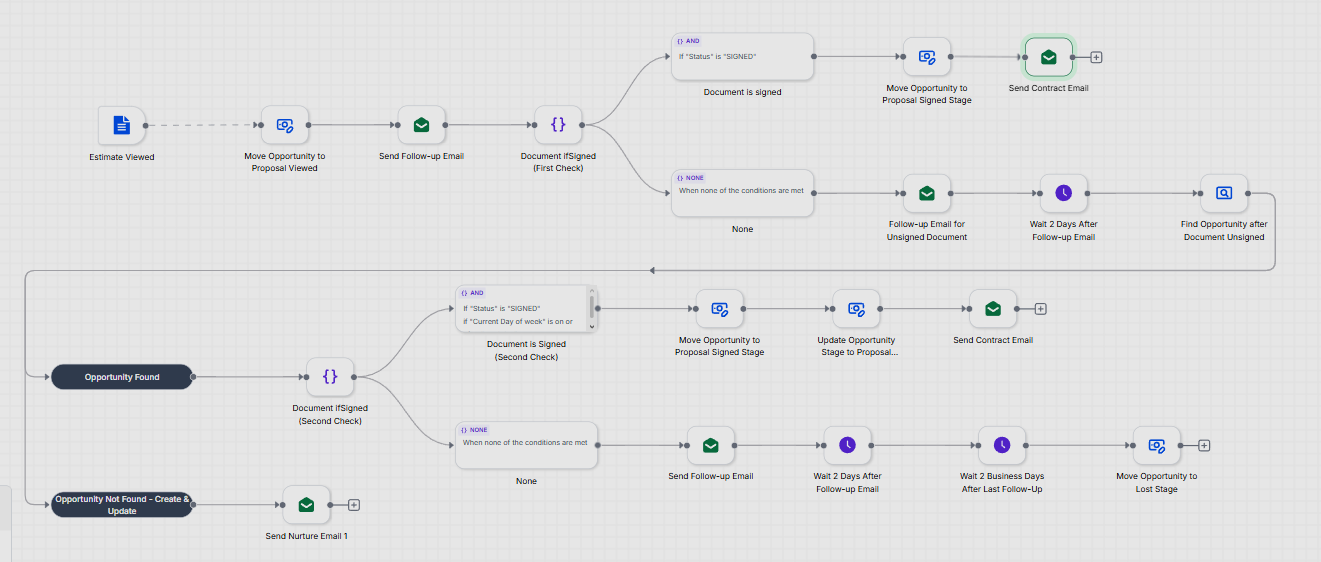Add step after second-branch Send Contract Email
The width and height of the screenshot is (1321, 562).
(x=1040, y=309)
